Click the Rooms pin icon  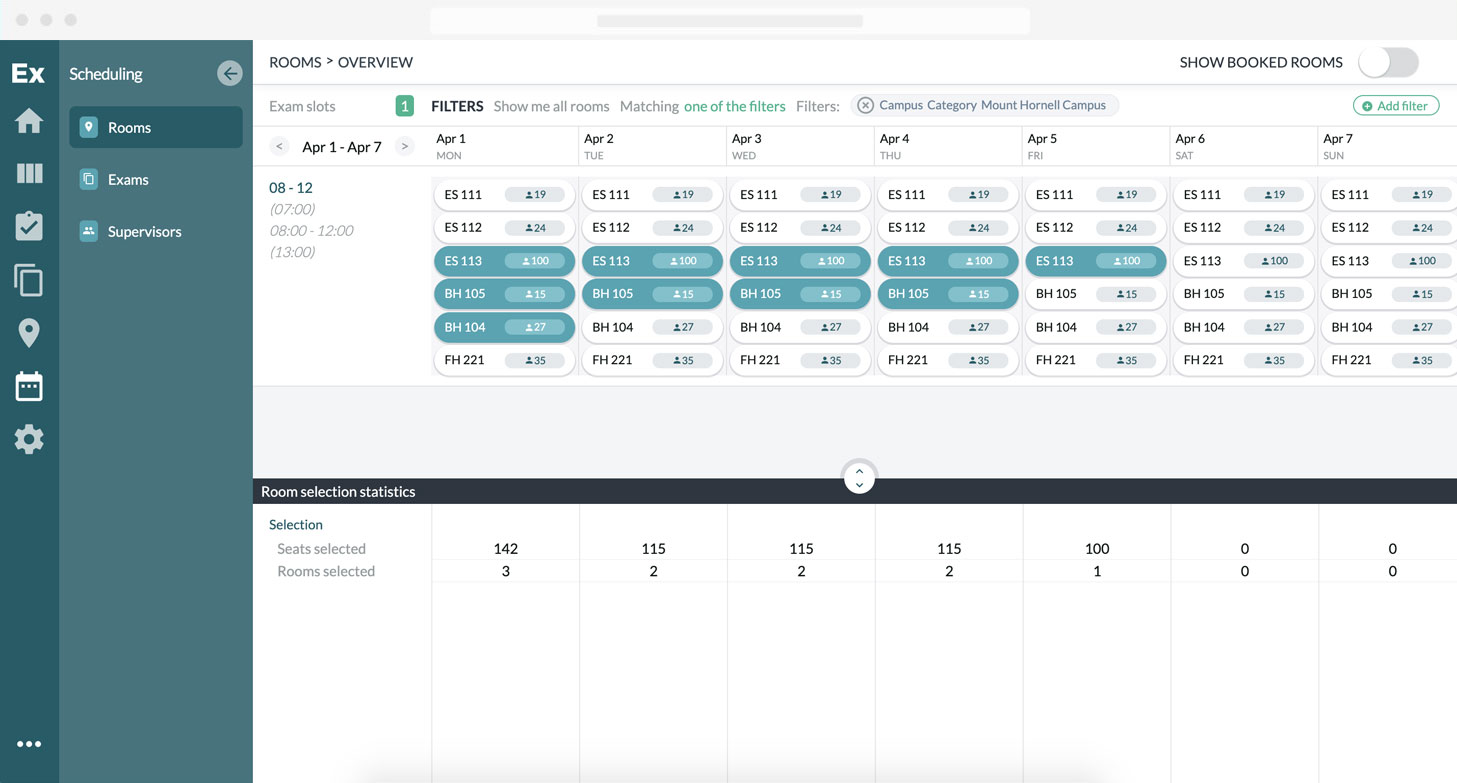88,127
